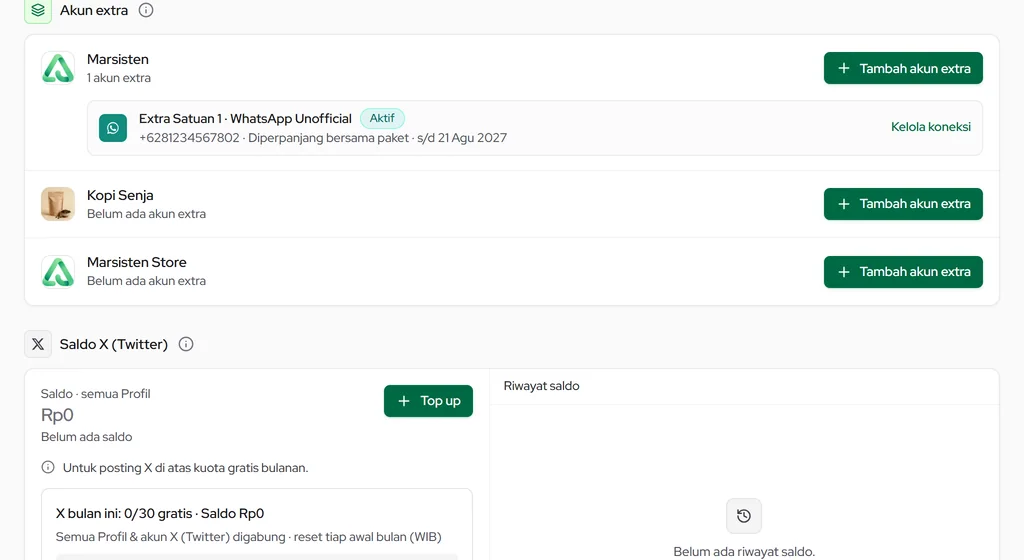Image resolution: width=1024 pixels, height=560 pixels.
Task: Click the Marsisten Store profile name
Action: (136, 262)
